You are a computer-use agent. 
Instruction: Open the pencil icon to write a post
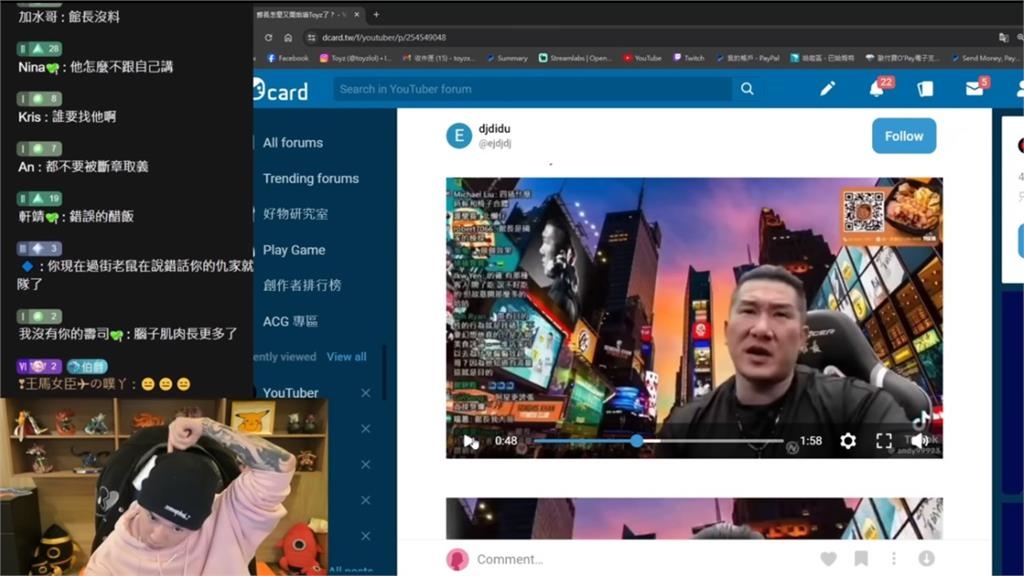(x=828, y=89)
